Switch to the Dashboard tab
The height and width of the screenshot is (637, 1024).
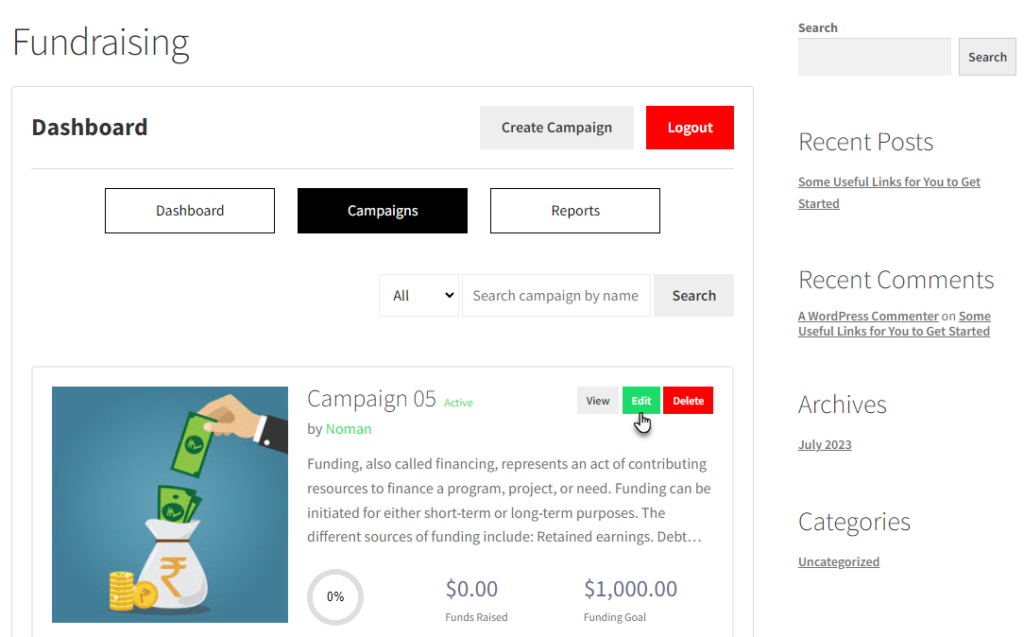(x=189, y=210)
